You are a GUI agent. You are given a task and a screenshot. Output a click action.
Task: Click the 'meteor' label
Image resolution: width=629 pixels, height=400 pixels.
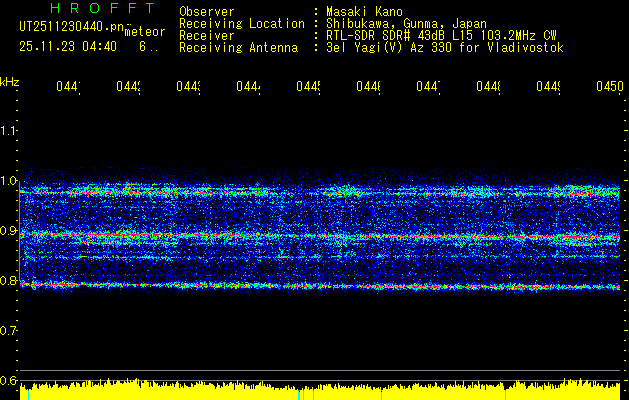point(144,32)
